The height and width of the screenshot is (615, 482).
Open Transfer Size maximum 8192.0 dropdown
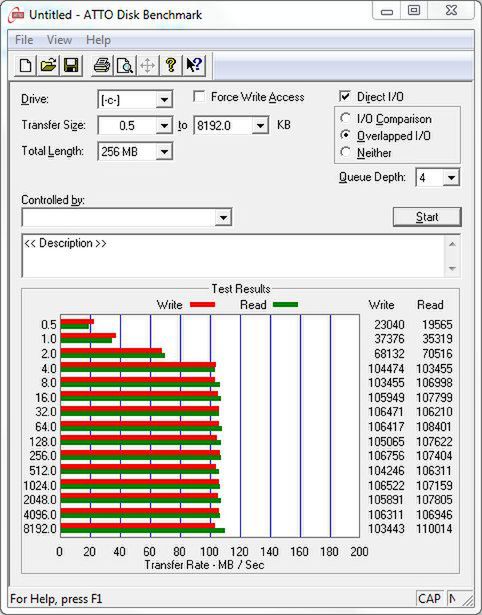click(260, 126)
